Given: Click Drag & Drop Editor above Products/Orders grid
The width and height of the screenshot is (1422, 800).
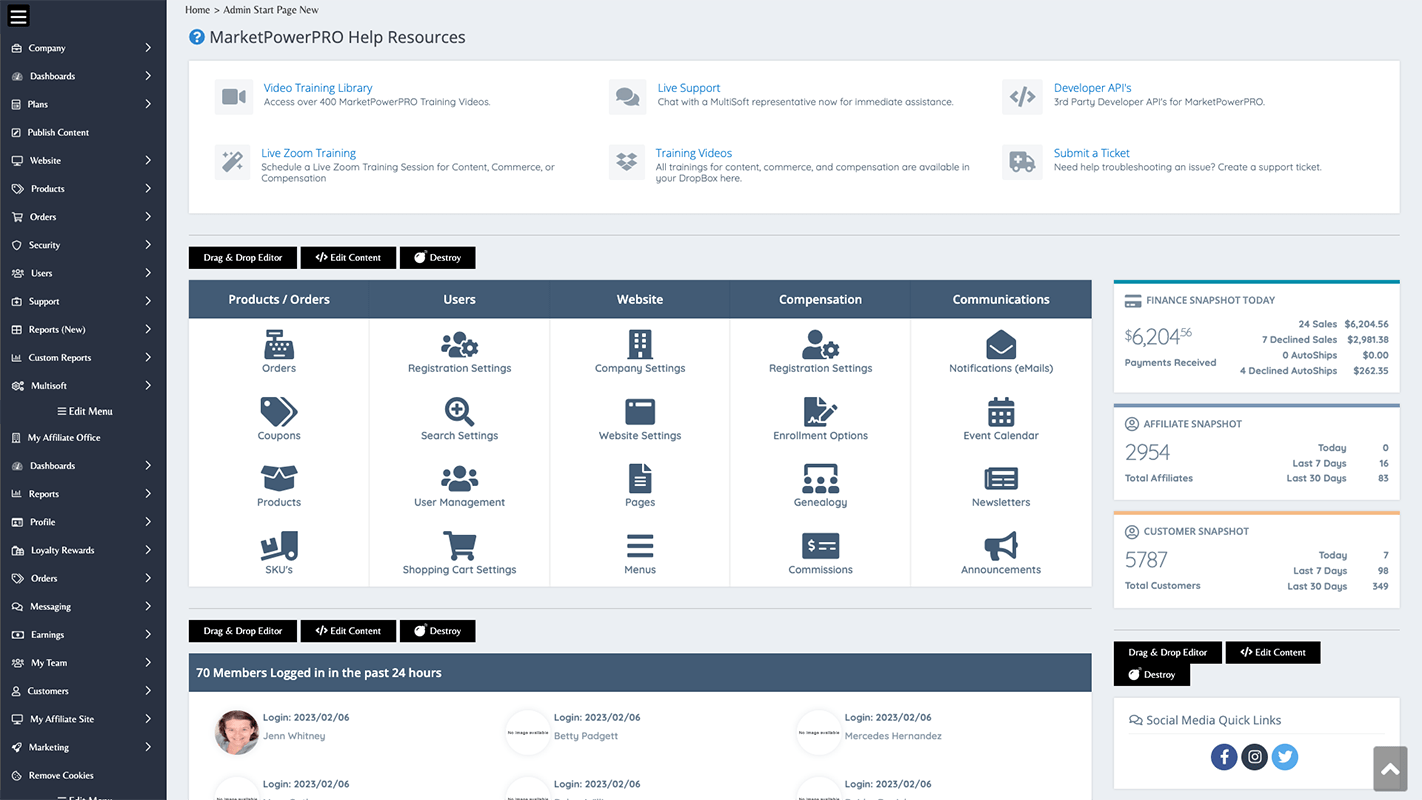Looking at the screenshot, I should coord(243,258).
